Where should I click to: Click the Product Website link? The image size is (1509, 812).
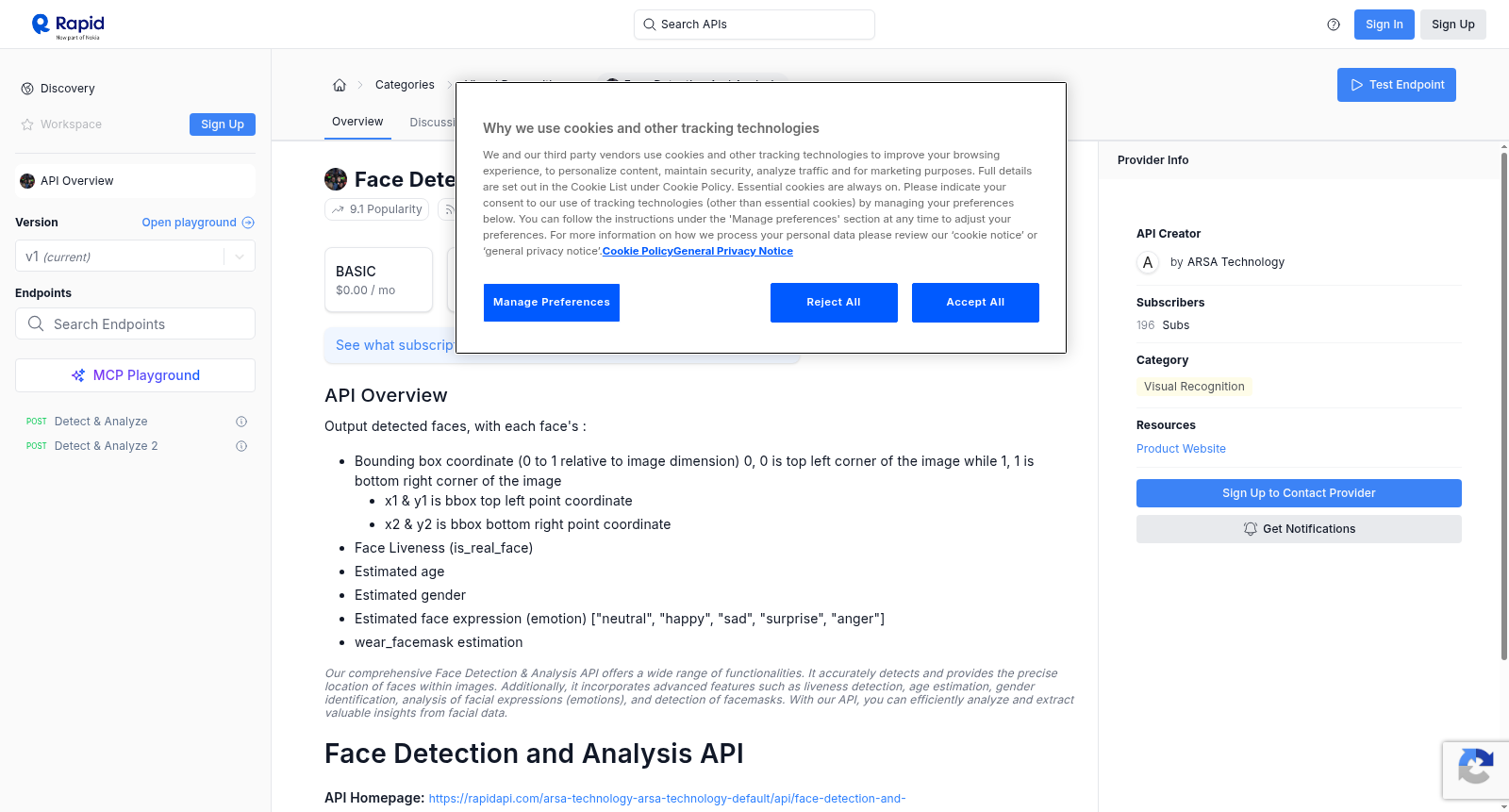1181,449
